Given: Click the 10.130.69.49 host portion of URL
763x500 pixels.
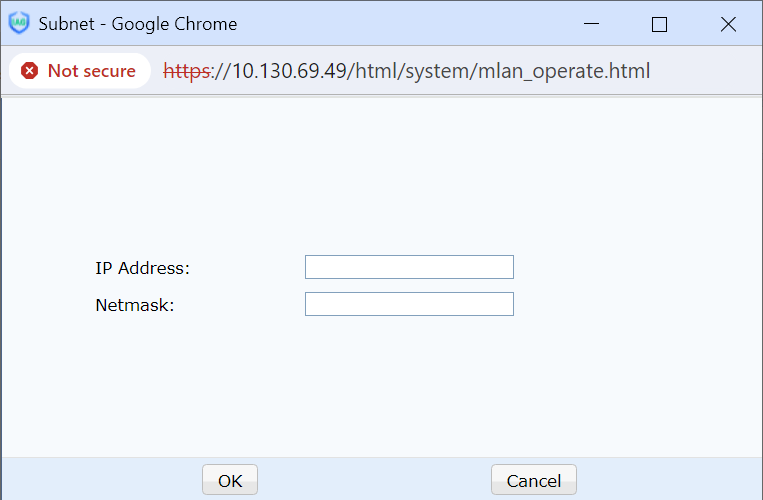Looking at the screenshot, I should [290, 71].
